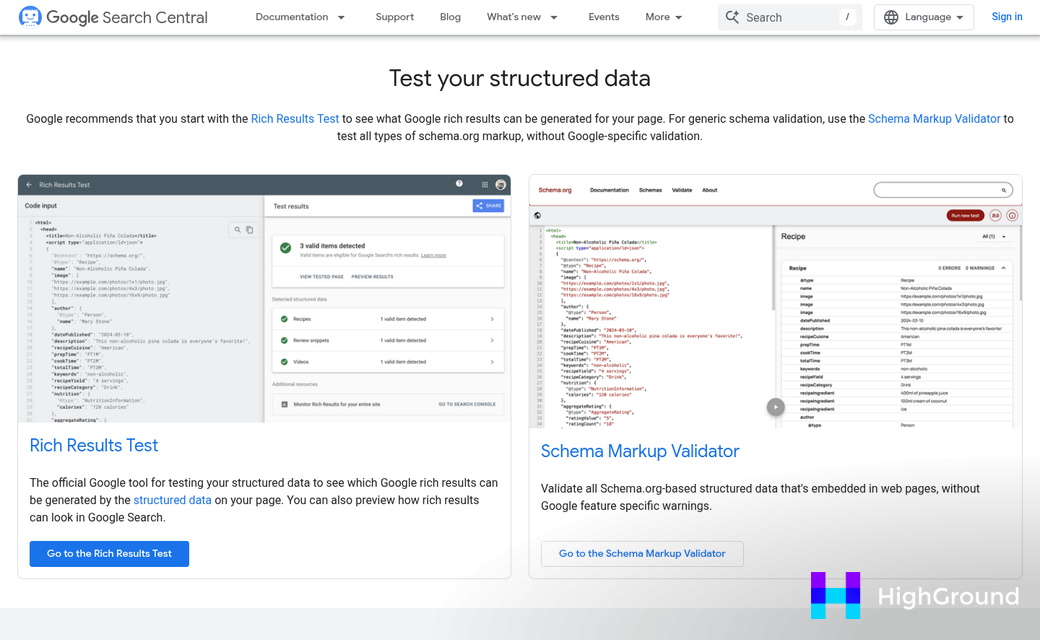Click the blue SHARE button in test results

488,206
